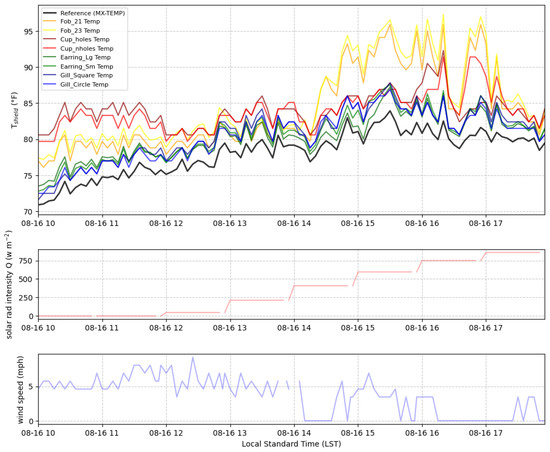Click the Gill_Square Temp legend line swatch

49,75
